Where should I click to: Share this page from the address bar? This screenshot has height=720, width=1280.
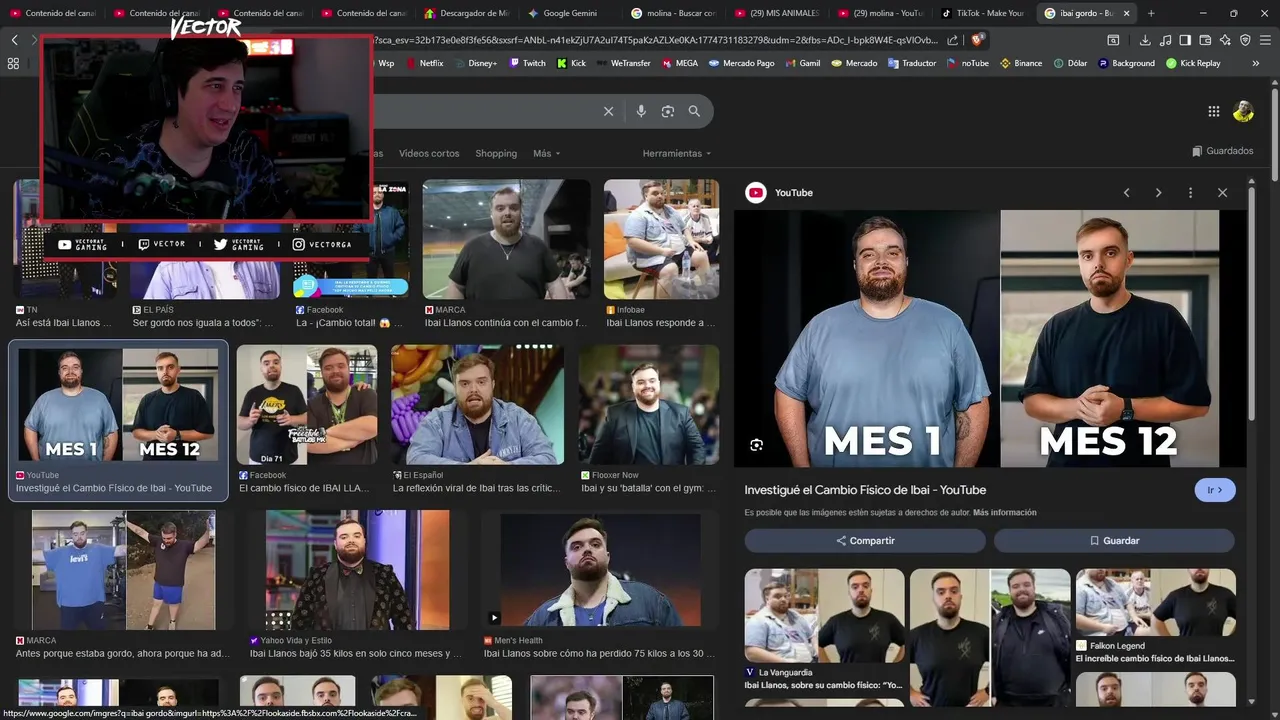pyautogui.click(x=952, y=40)
